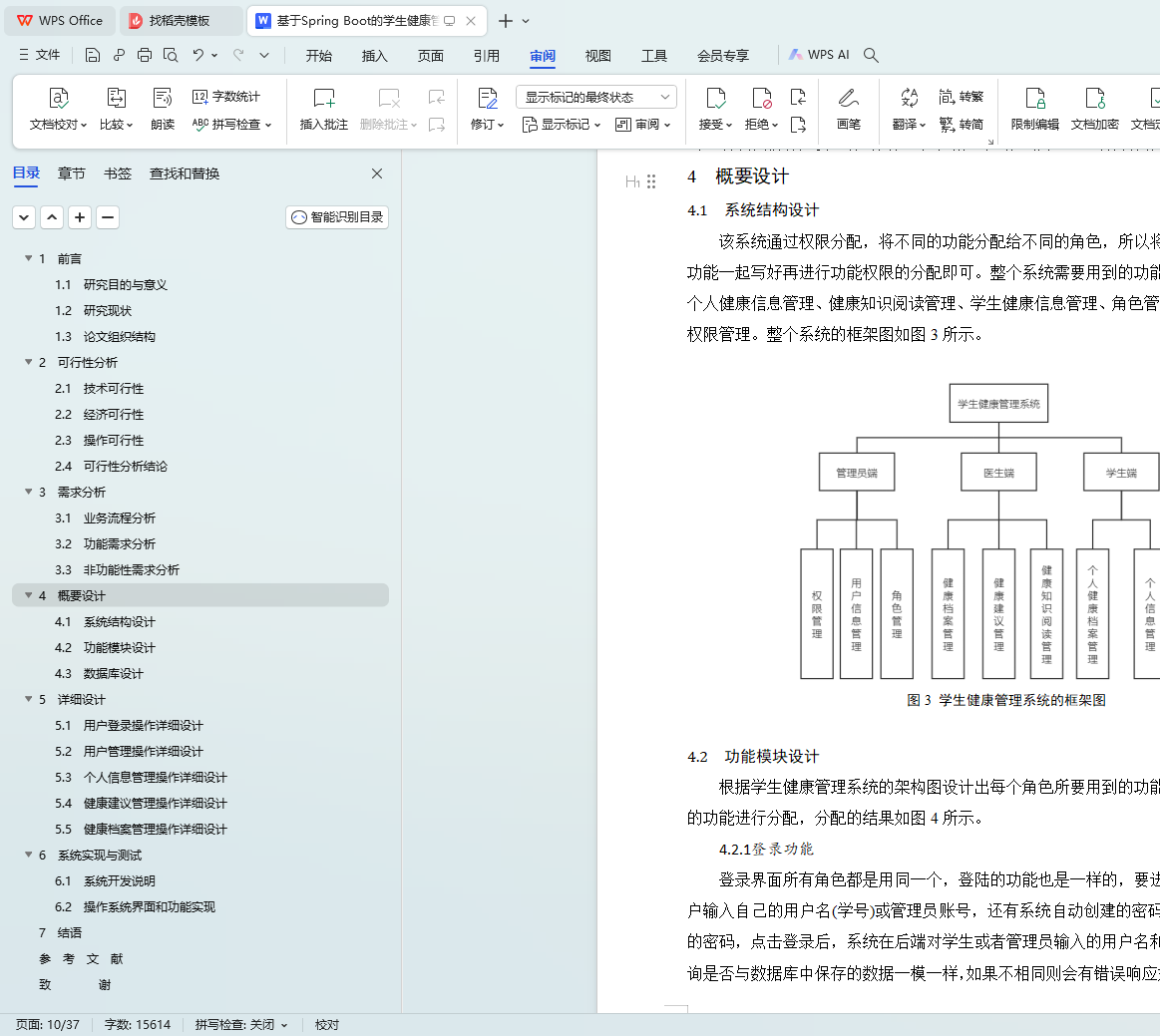This screenshot has width=1160, height=1036.
Task: Switch to 视图 ribbon tab
Action: tap(597, 56)
